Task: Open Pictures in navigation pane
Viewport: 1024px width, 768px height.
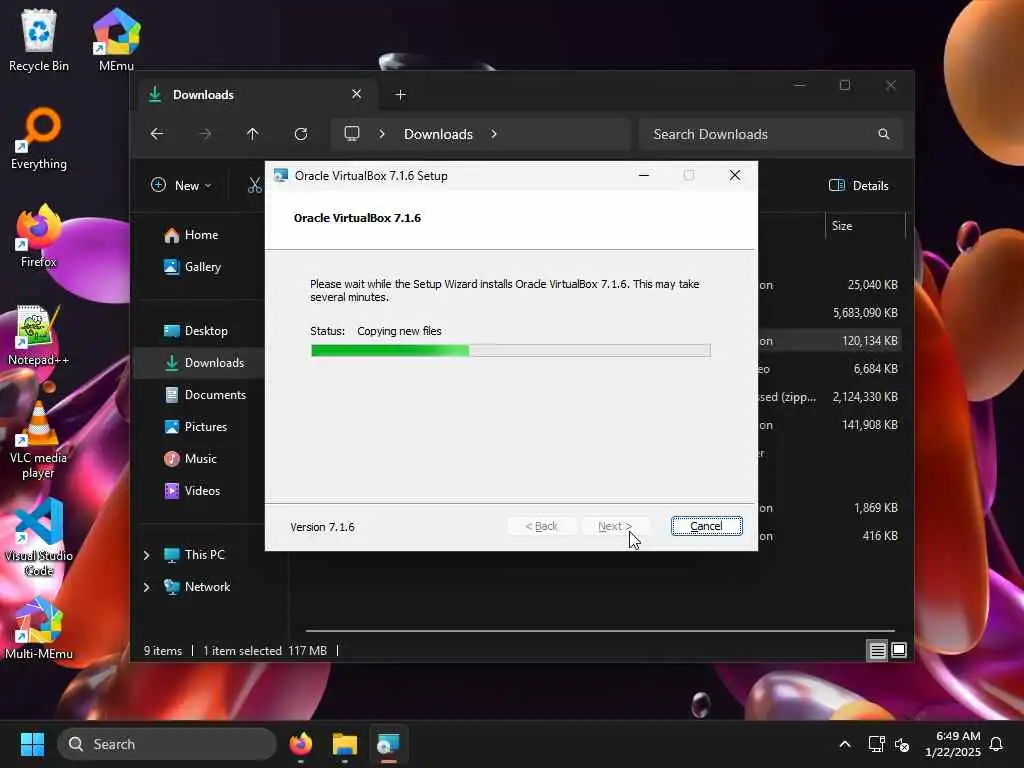Action: coord(206,427)
